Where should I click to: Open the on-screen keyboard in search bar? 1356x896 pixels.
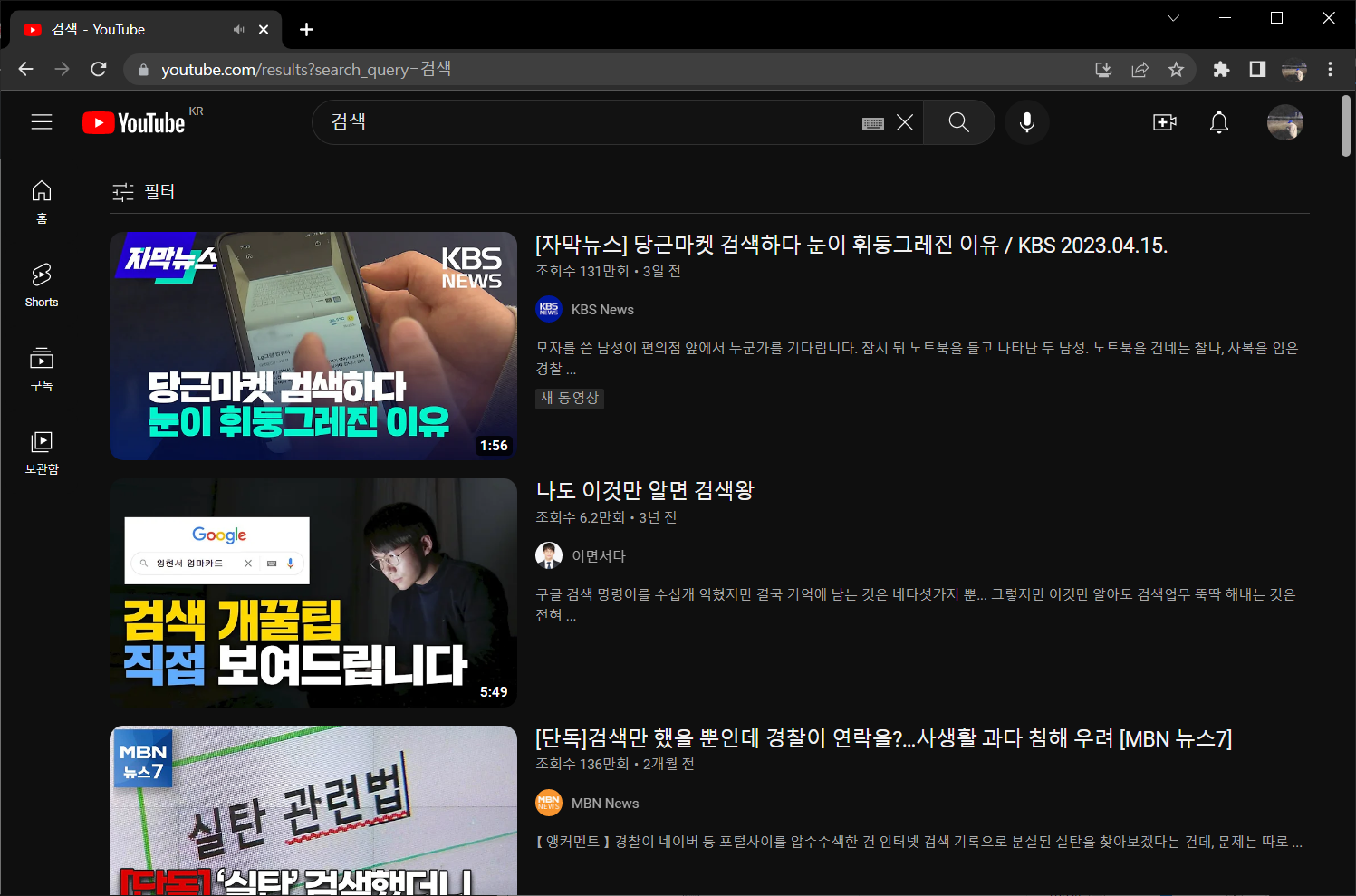(x=872, y=122)
